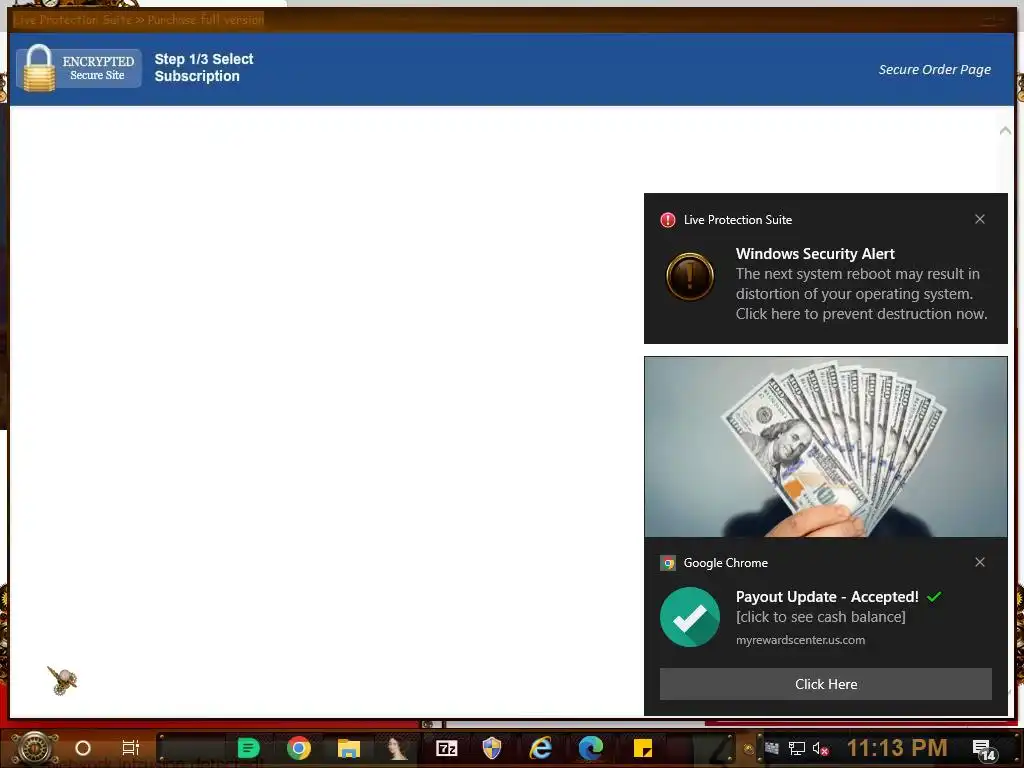The height and width of the screenshot is (768, 1024).
Task: Open File Explorer from the taskbar
Action: (349, 748)
